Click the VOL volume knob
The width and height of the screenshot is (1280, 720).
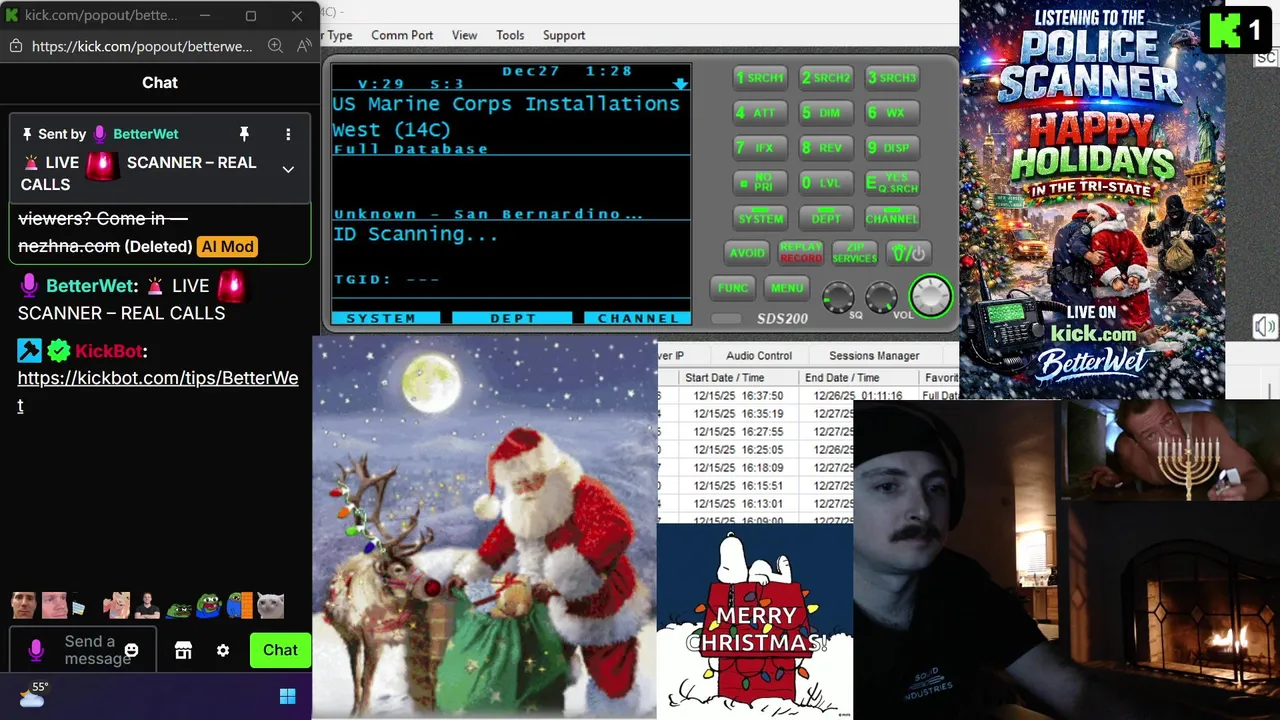click(x=881, y=297)
